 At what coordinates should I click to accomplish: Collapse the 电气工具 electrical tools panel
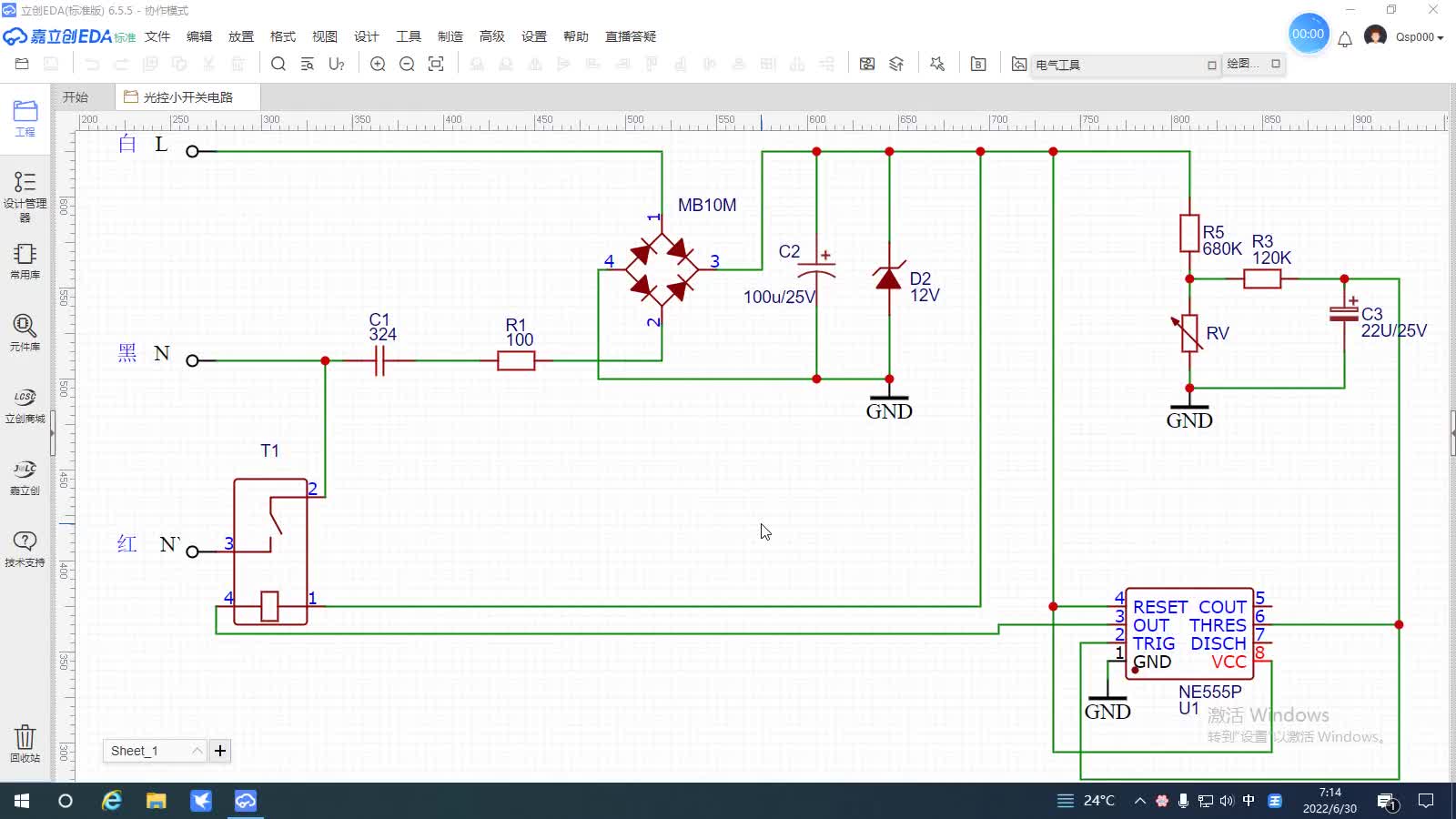pos(1211,65)
